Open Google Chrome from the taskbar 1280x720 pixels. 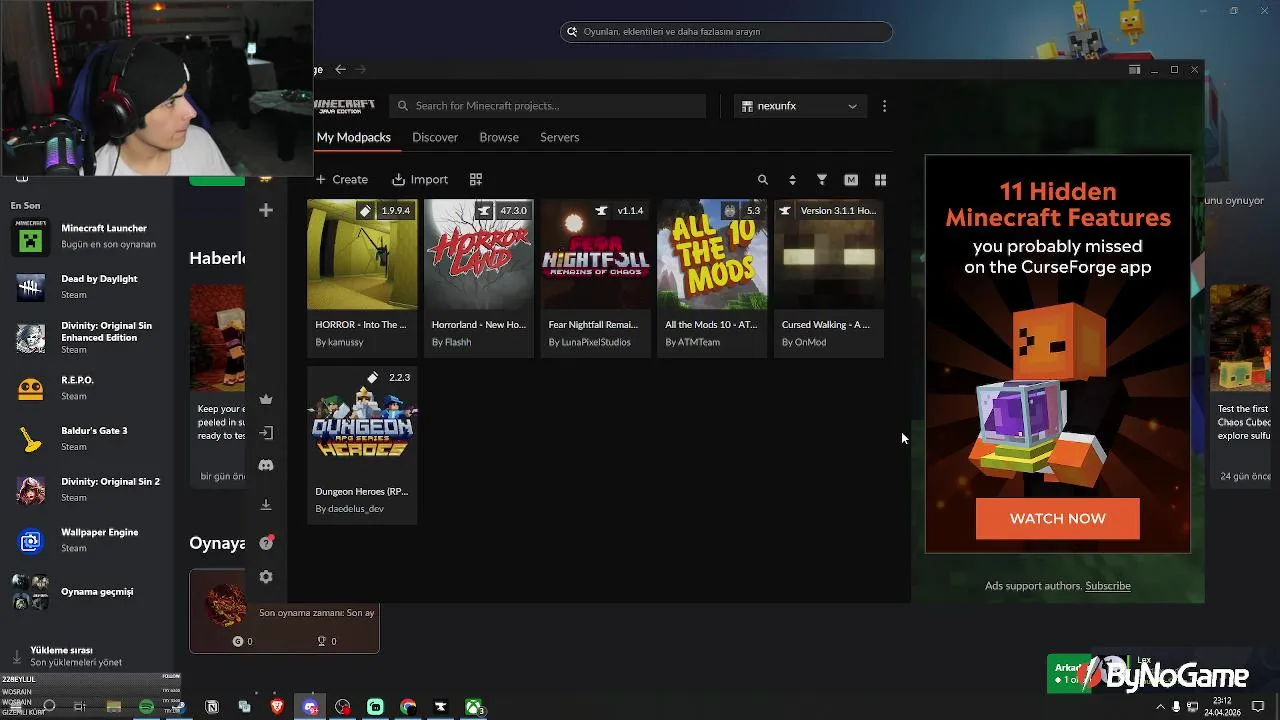click(408, 707)
